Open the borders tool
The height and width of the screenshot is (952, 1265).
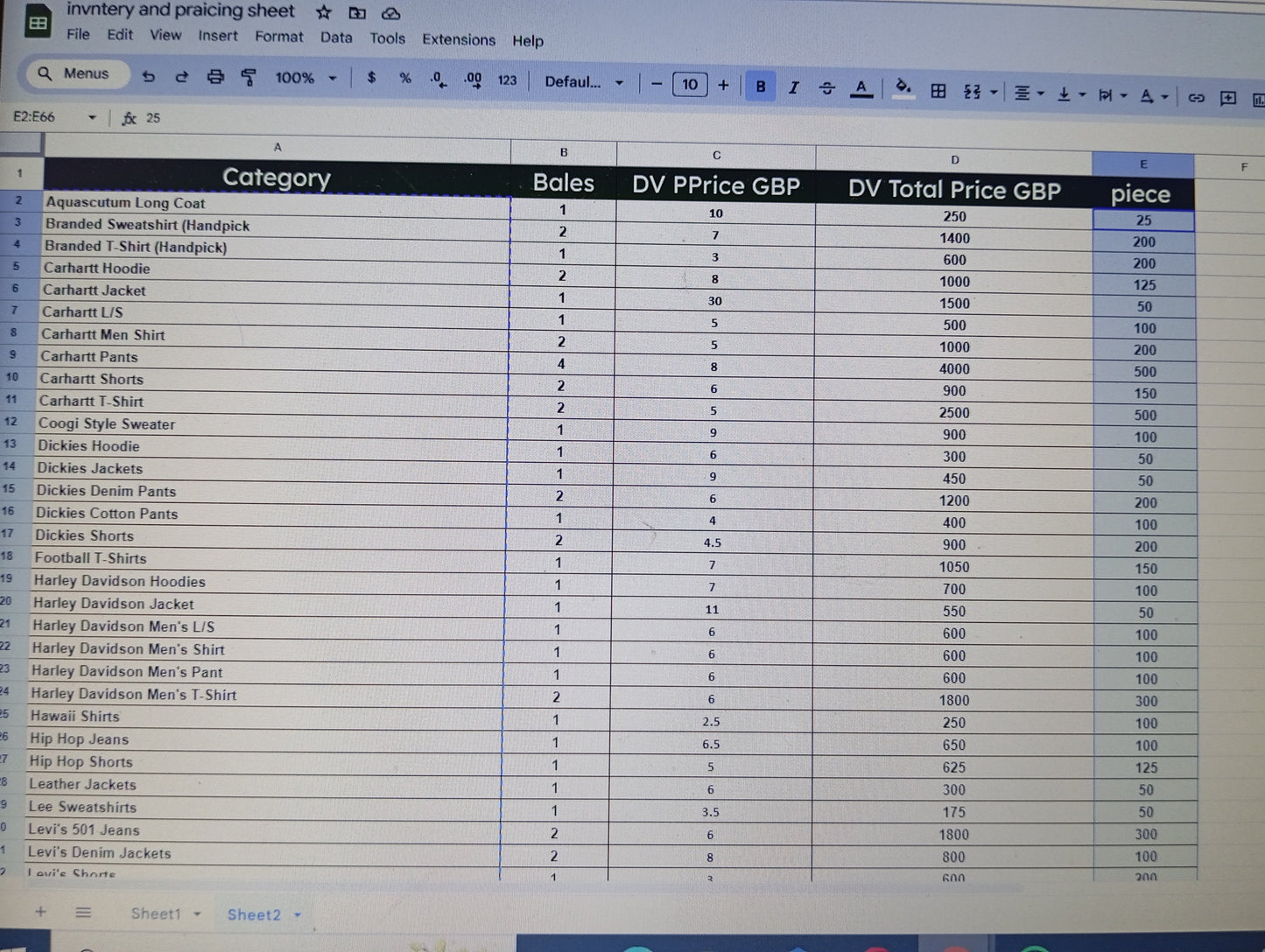coord(938,90)
